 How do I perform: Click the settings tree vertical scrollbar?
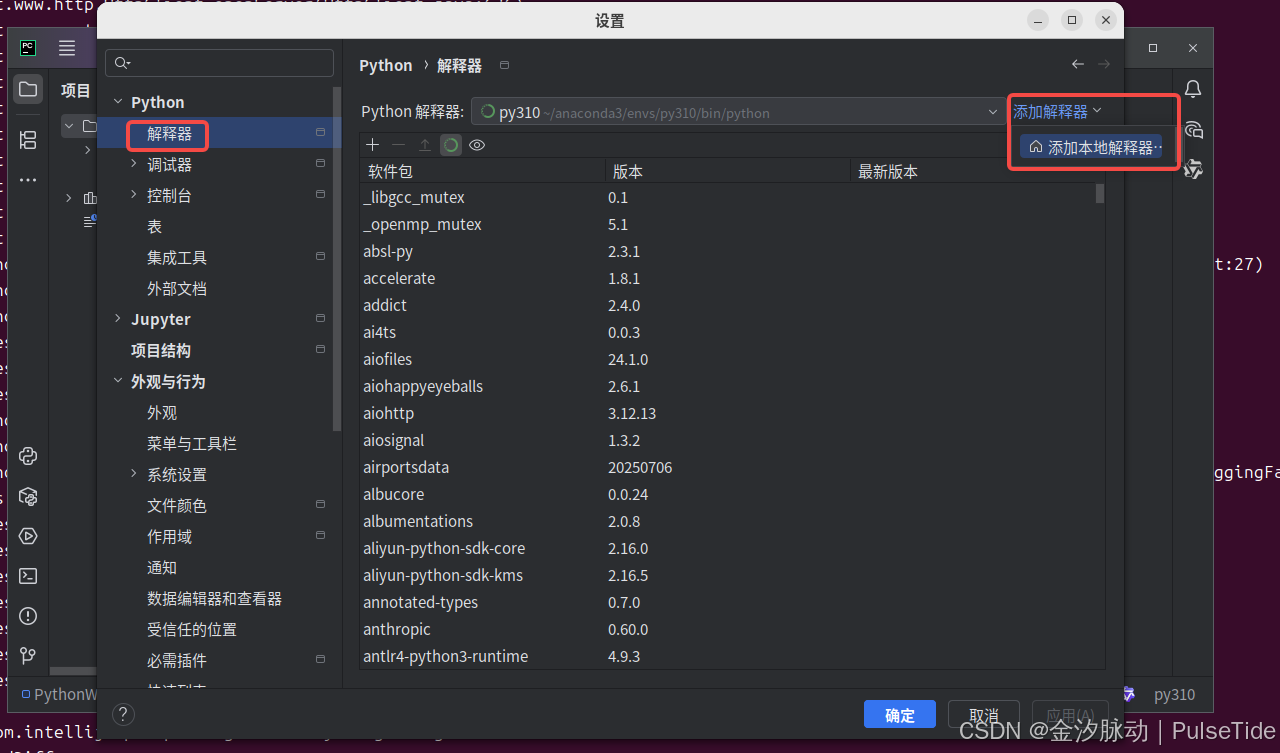pyautogui.click(x=337, y=260)
